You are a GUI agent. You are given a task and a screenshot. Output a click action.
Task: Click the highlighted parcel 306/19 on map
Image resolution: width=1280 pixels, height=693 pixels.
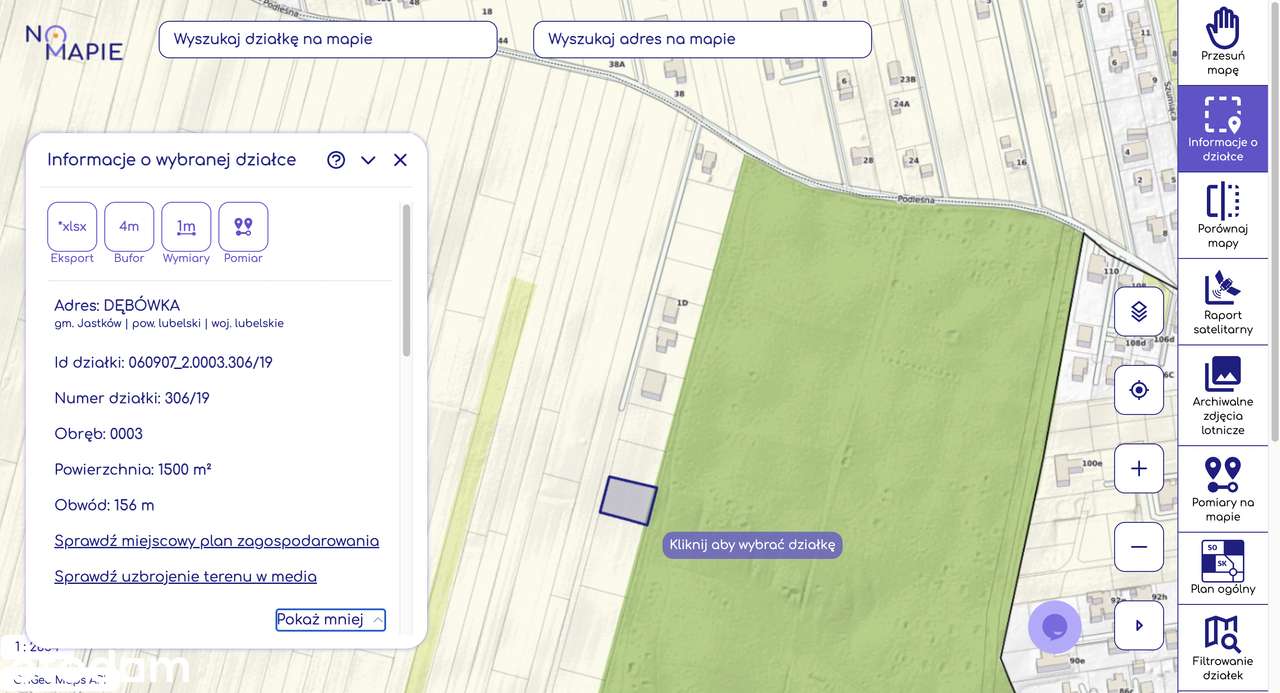[629, 501]
